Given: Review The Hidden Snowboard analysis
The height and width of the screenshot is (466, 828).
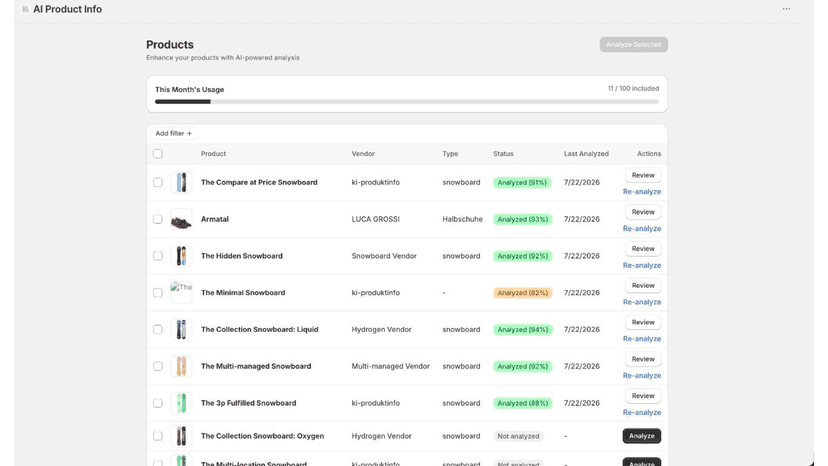Looking at the screenshot, I should [643, 249].
